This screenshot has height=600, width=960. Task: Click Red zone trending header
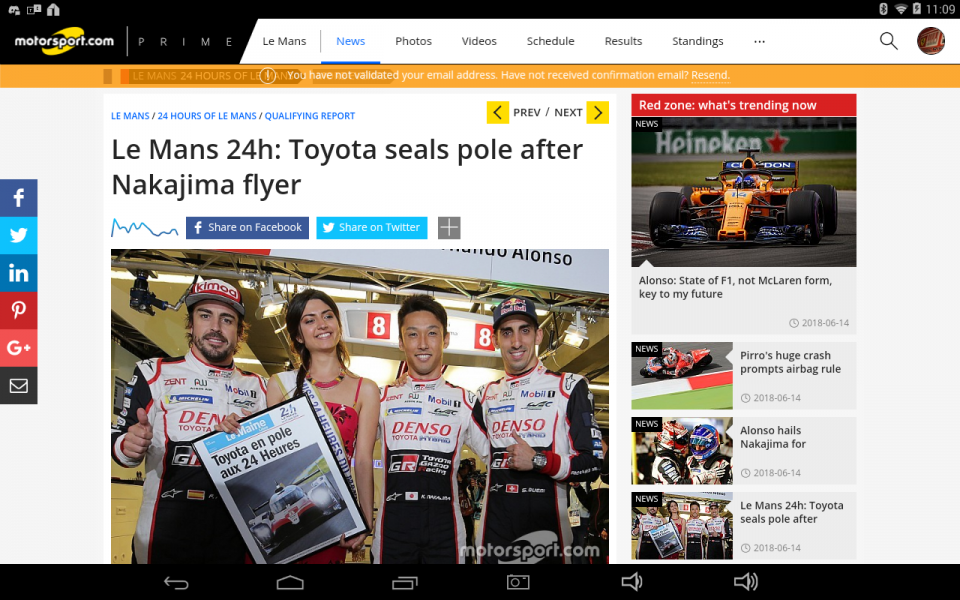click(x=744, y=105)
